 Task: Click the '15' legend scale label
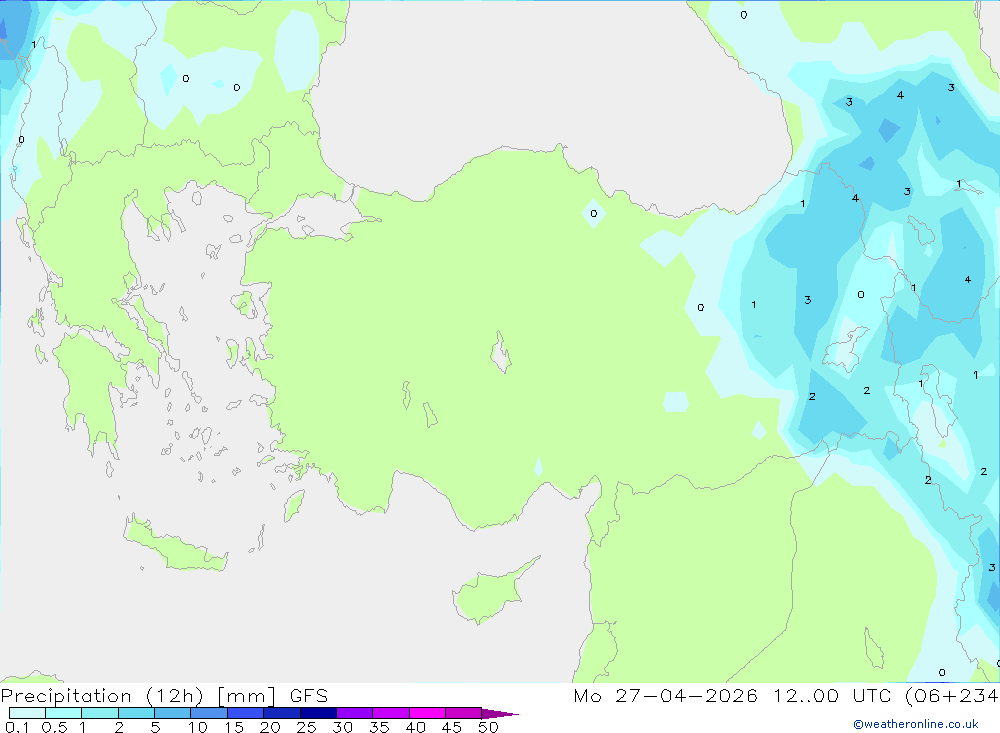[x=234, y=727]
